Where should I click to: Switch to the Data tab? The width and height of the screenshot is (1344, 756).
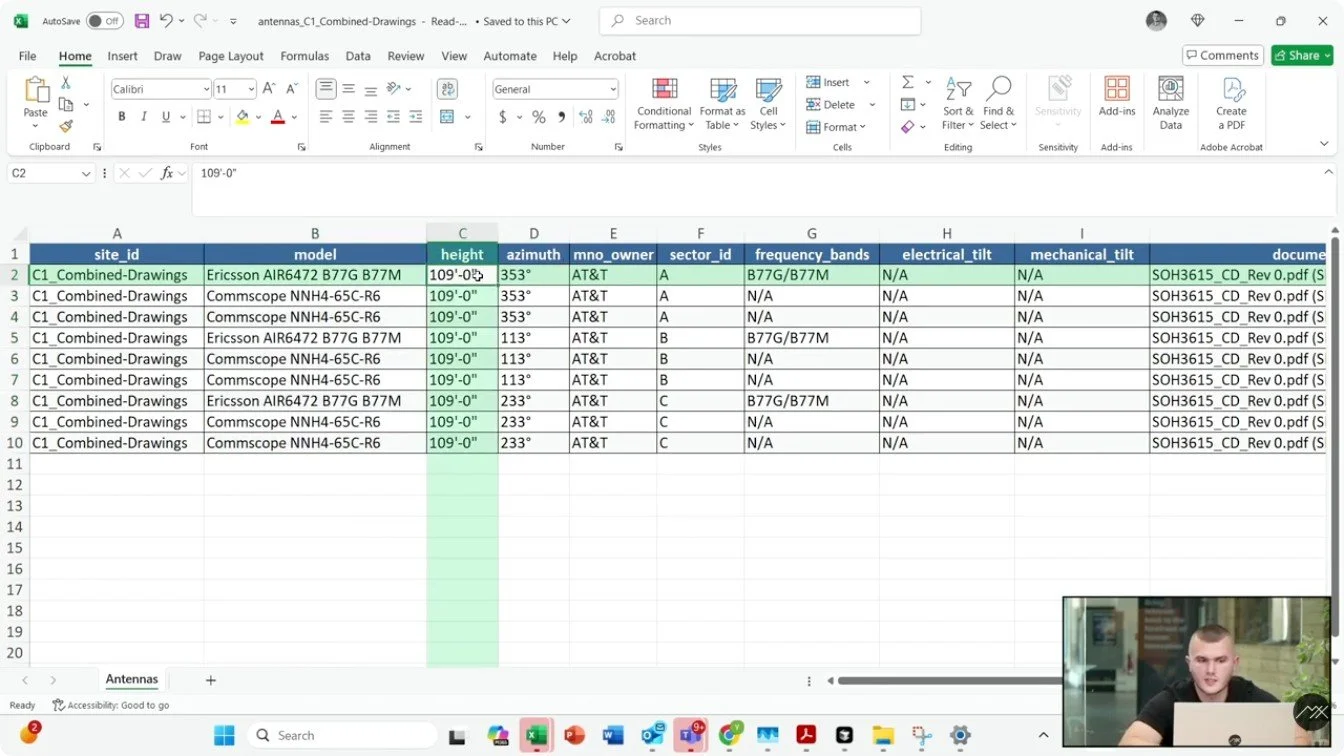[358, 56]
